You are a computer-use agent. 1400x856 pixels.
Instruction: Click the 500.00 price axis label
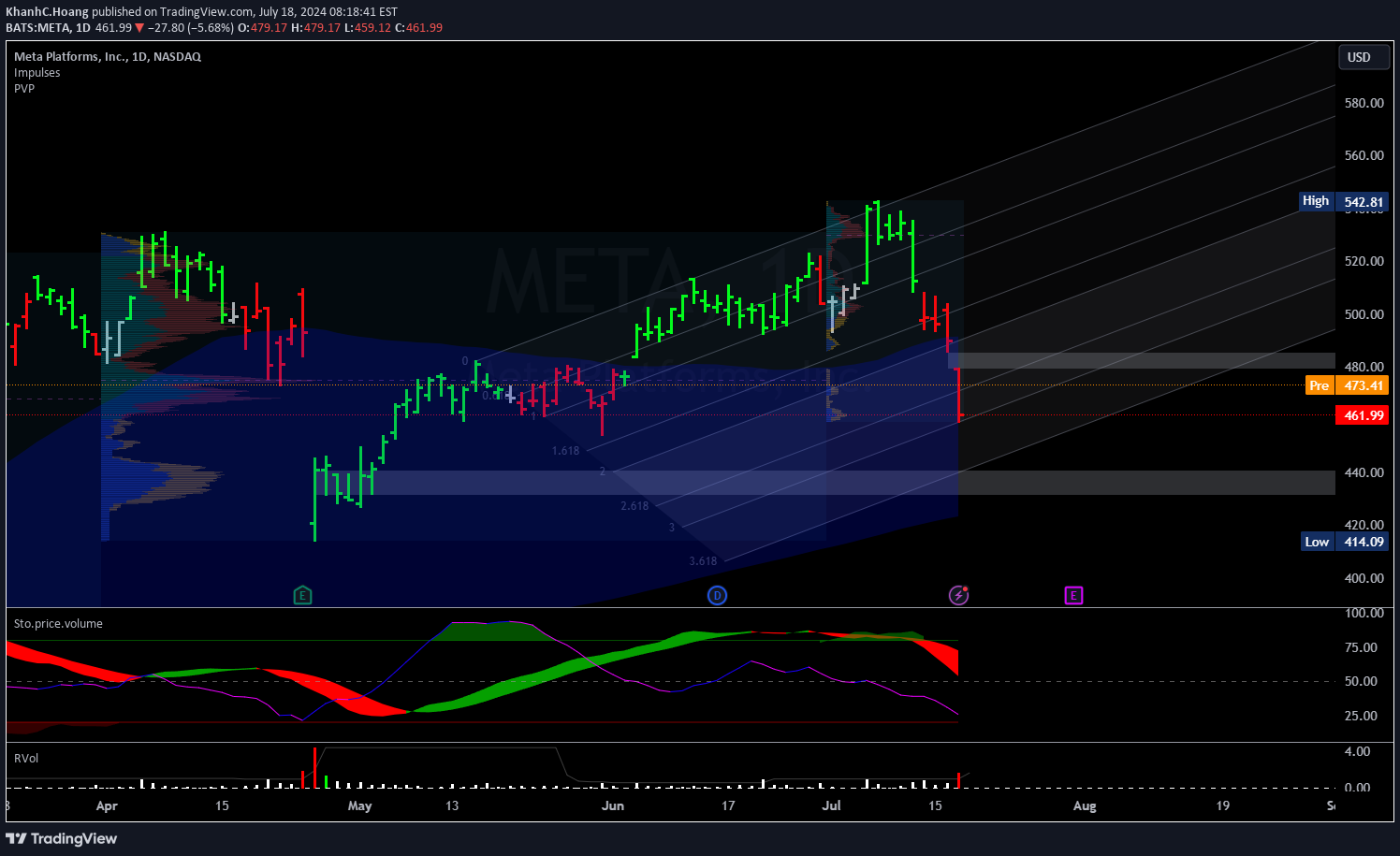pos(1364,314)
